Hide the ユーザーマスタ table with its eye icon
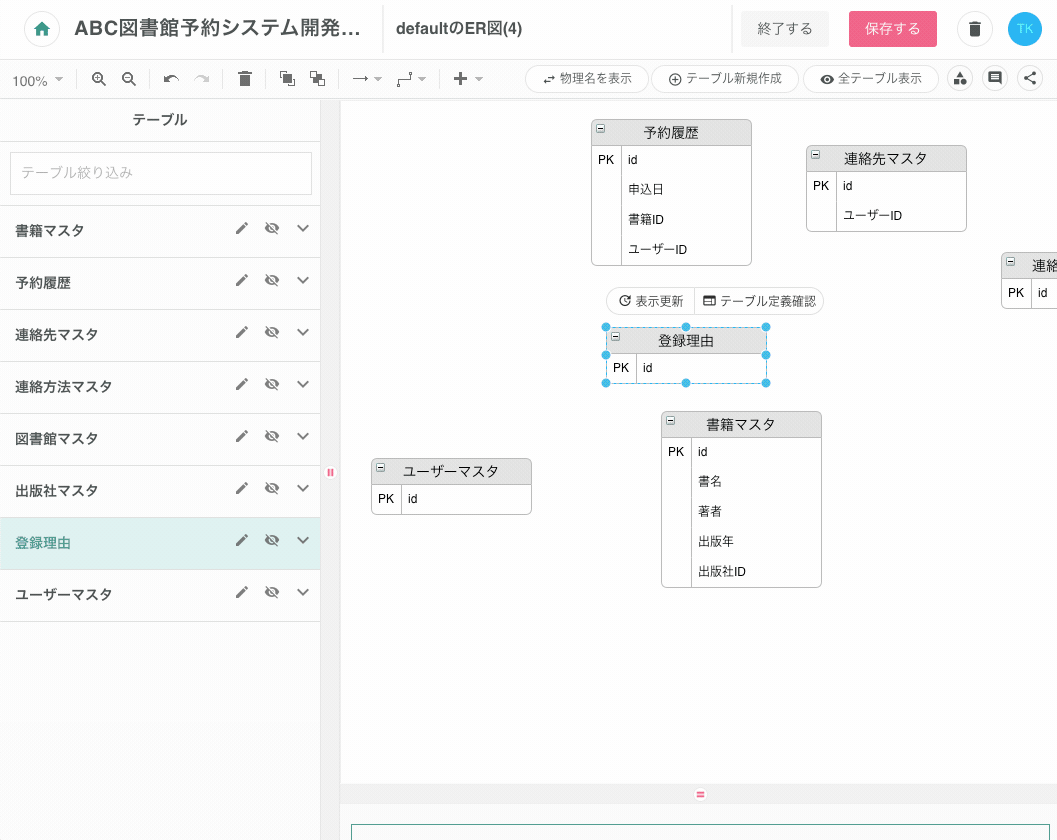The image size is (1057, 840). [271, 592]
